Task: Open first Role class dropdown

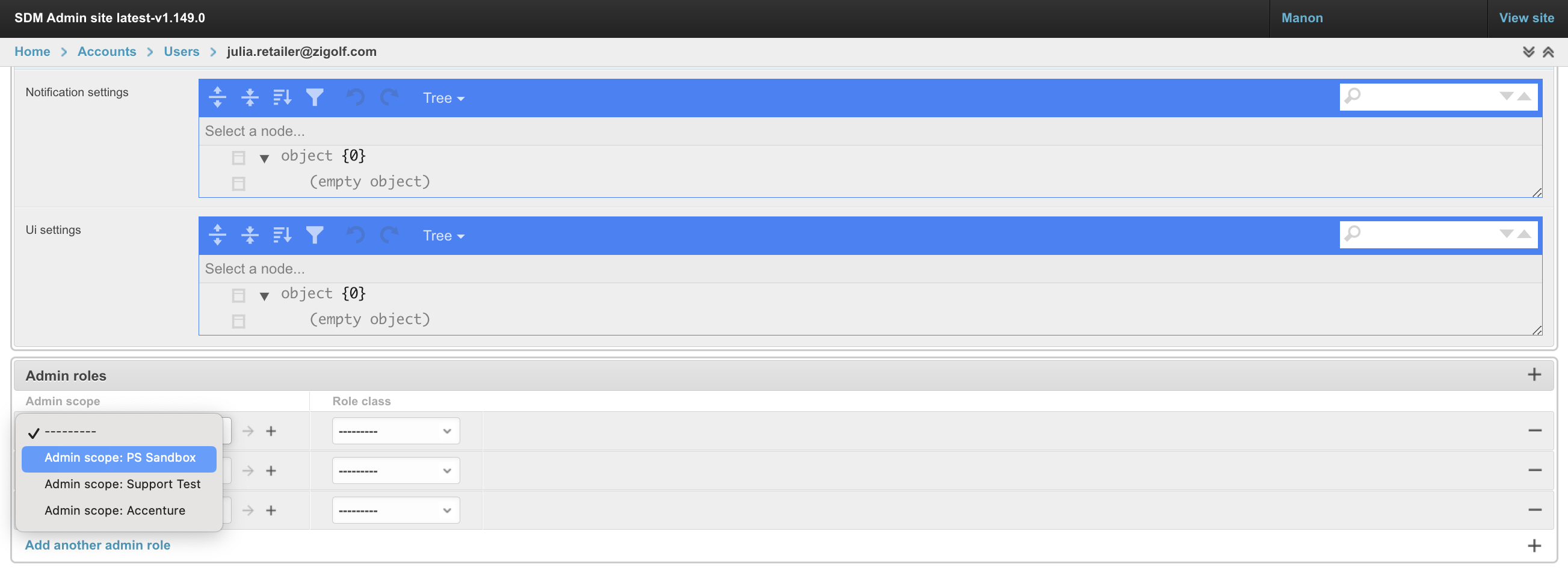Action: pos(396,431)
